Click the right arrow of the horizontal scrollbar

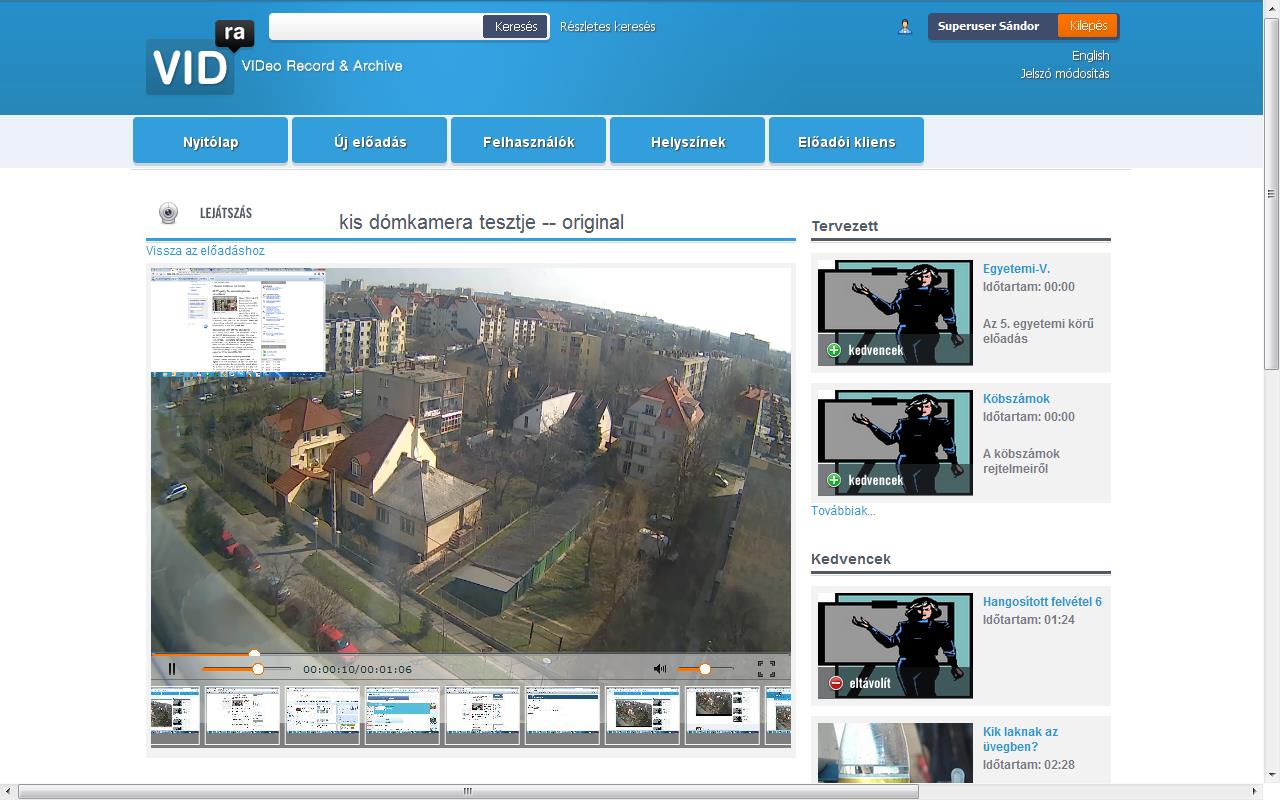pyautogui.click(x=1256, y=791)
